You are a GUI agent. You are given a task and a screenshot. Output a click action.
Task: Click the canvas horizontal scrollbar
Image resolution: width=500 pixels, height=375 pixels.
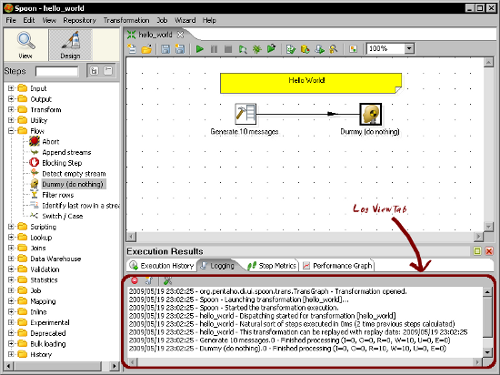tap(304, 237)
